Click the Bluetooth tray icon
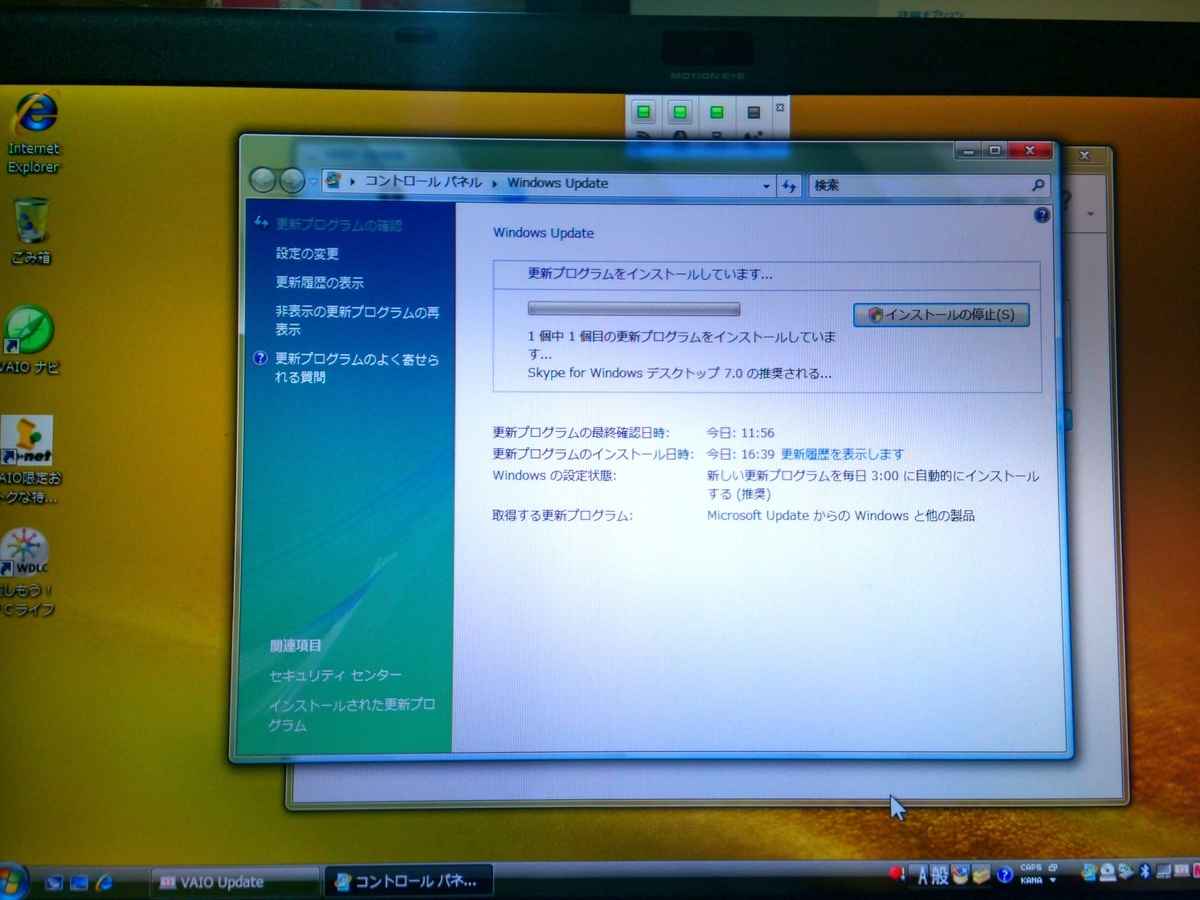 pos(1146,873)
